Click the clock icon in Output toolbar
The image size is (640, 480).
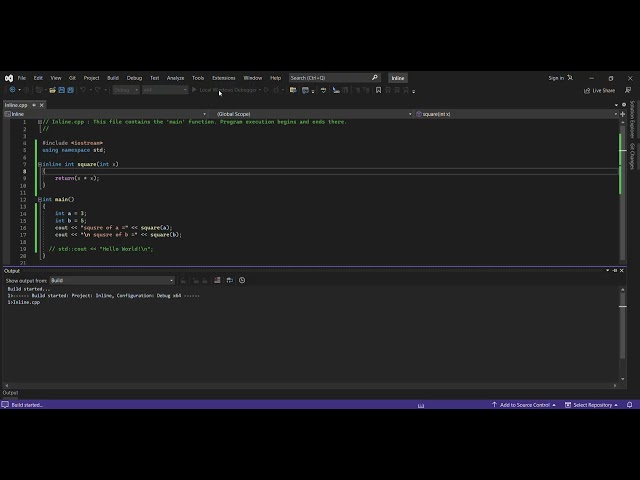[x=242, y=280]
